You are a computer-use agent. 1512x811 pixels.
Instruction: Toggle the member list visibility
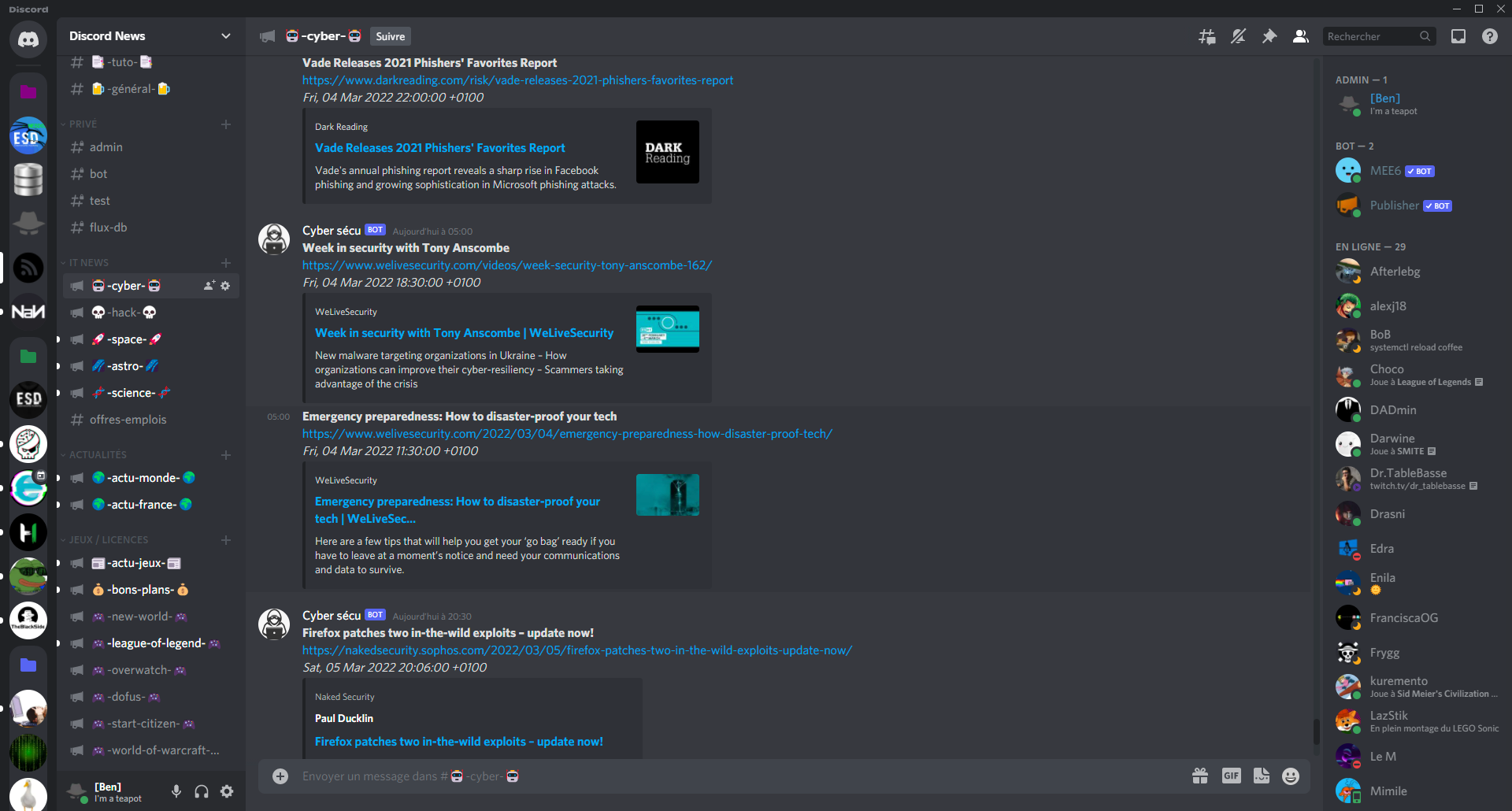pos(1301,36)
